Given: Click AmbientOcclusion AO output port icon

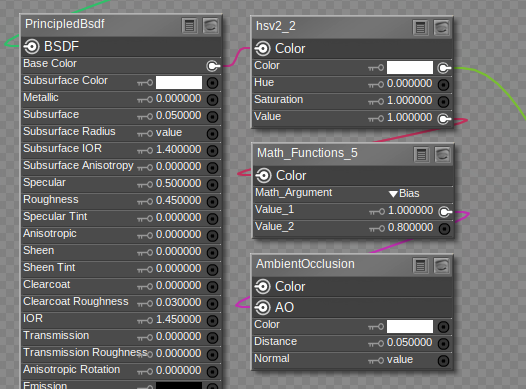Looking at the screenshot, I should pyautogui.click(x=262, y=308).
